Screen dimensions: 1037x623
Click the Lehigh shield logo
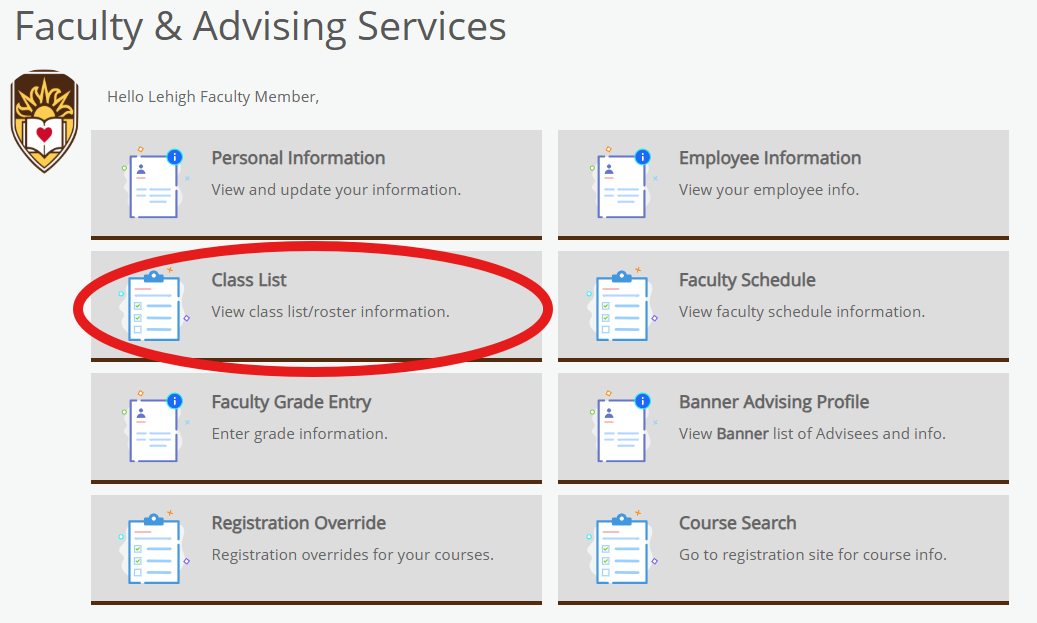[x=44, y=121]
